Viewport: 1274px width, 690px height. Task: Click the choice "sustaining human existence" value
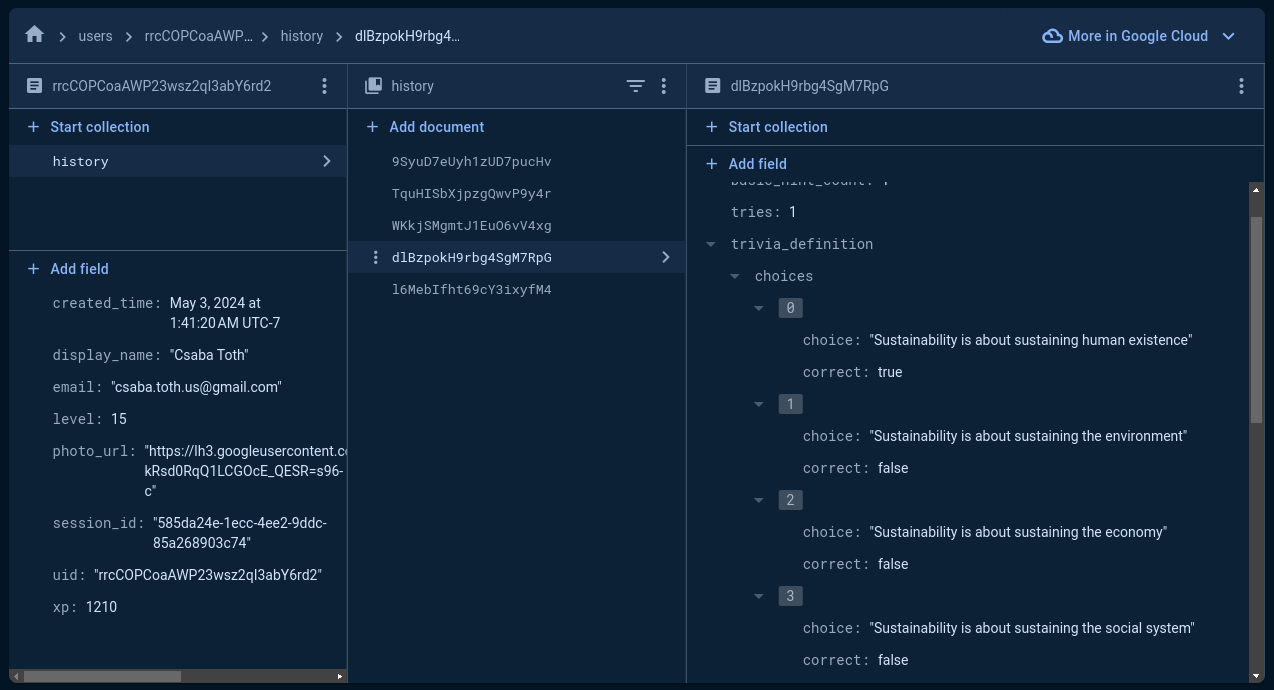[x=1031, y=340]
